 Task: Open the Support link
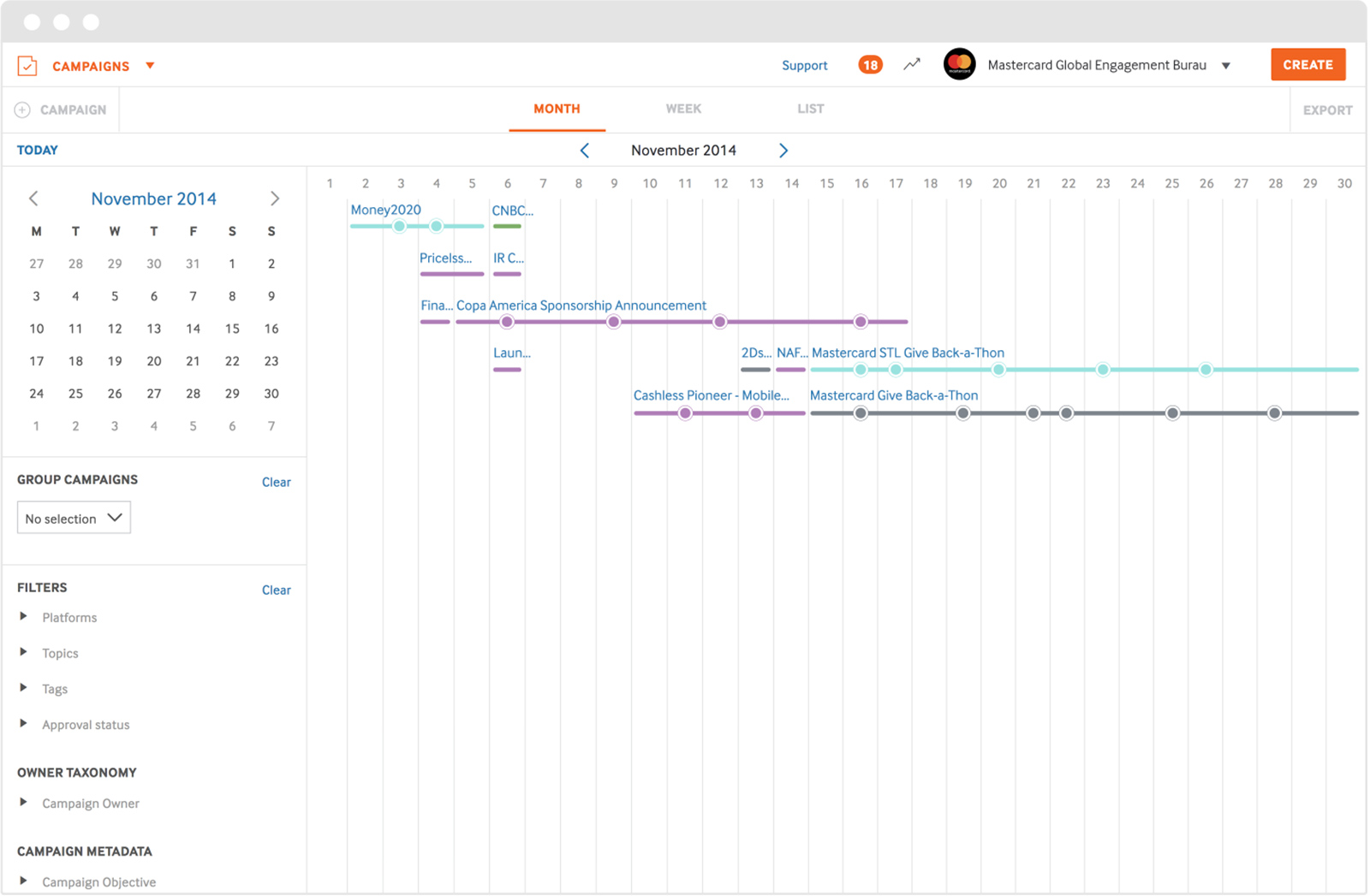[x=804, y=65]
